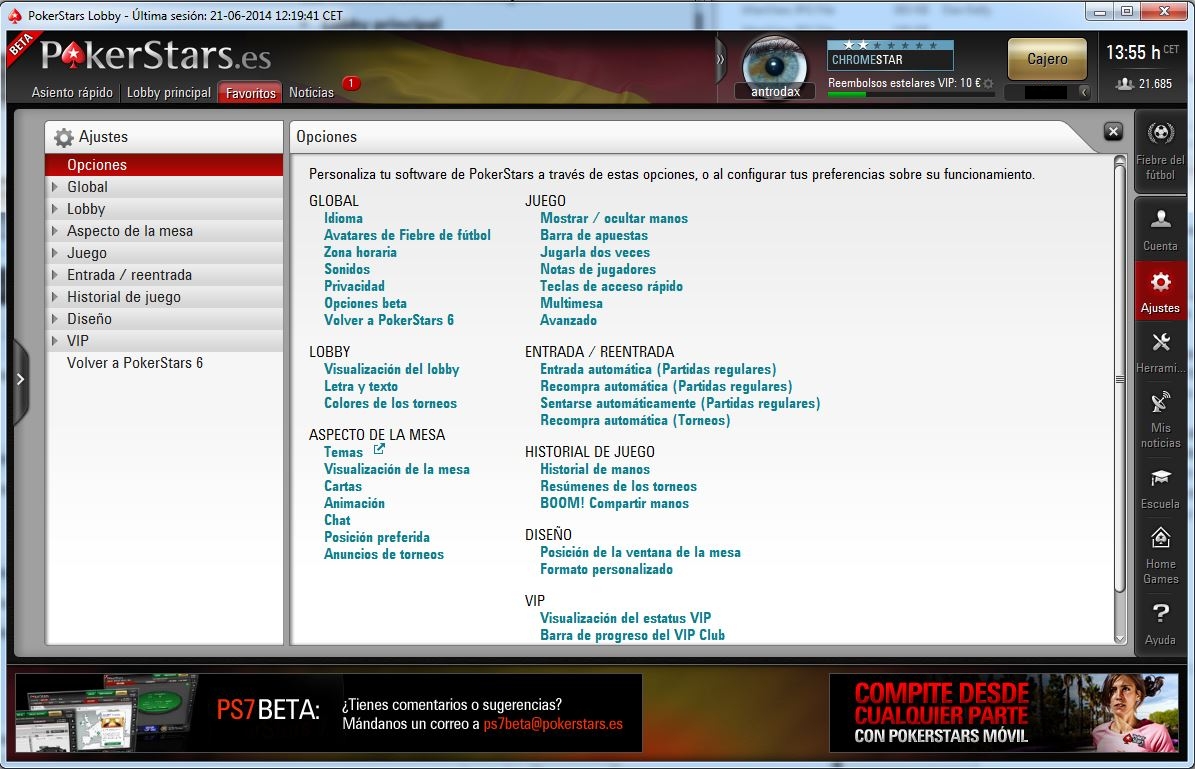Open the Zona horaria link
1195x769 pixels.
[360, 252]
